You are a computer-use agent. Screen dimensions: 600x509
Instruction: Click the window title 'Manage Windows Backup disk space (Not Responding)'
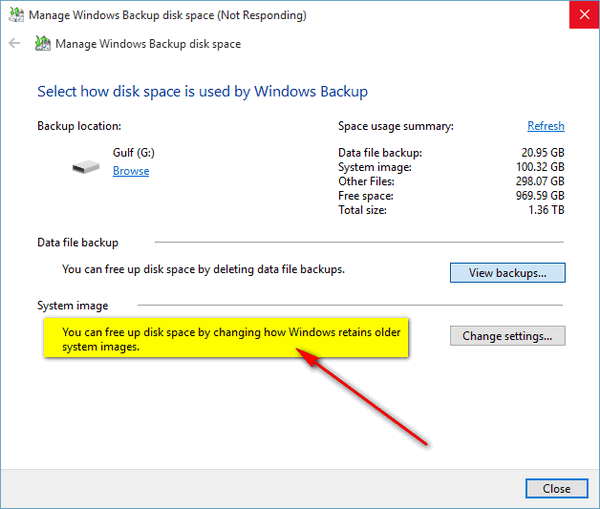click(168, 15)
